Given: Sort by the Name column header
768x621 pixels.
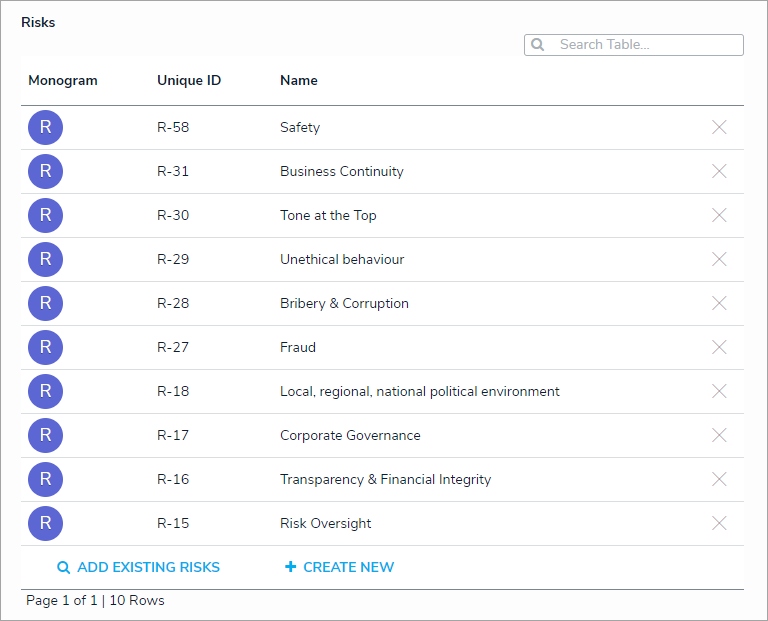Looking at the screenshot, I should [x=299, y=80].
